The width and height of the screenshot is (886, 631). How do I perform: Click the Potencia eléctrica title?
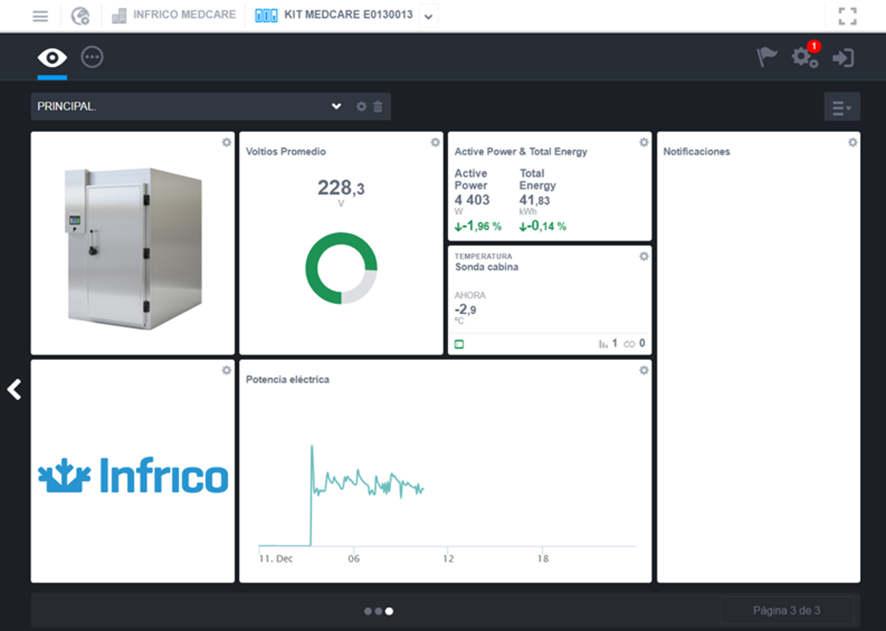288,380
